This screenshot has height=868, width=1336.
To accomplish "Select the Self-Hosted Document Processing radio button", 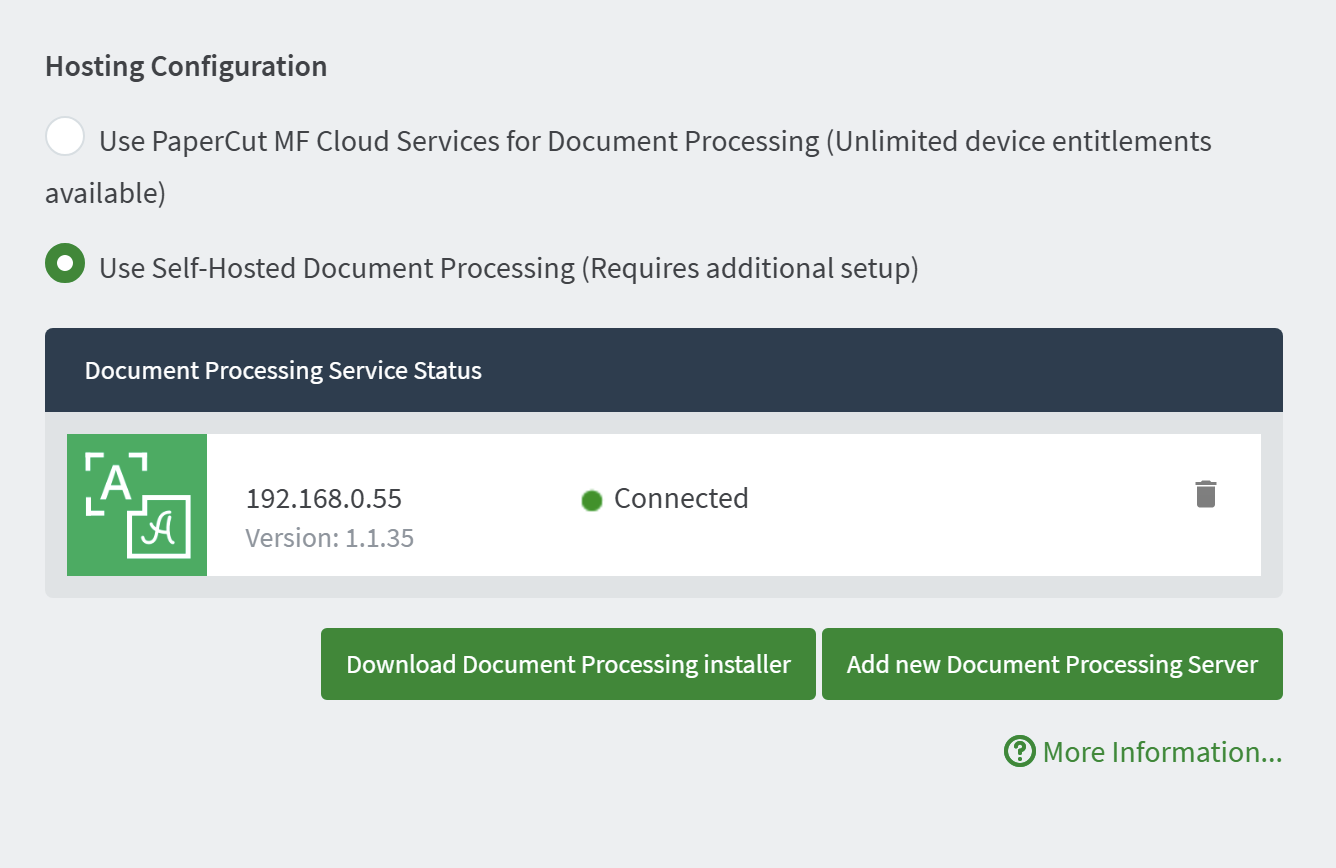I will click(65, 264).
